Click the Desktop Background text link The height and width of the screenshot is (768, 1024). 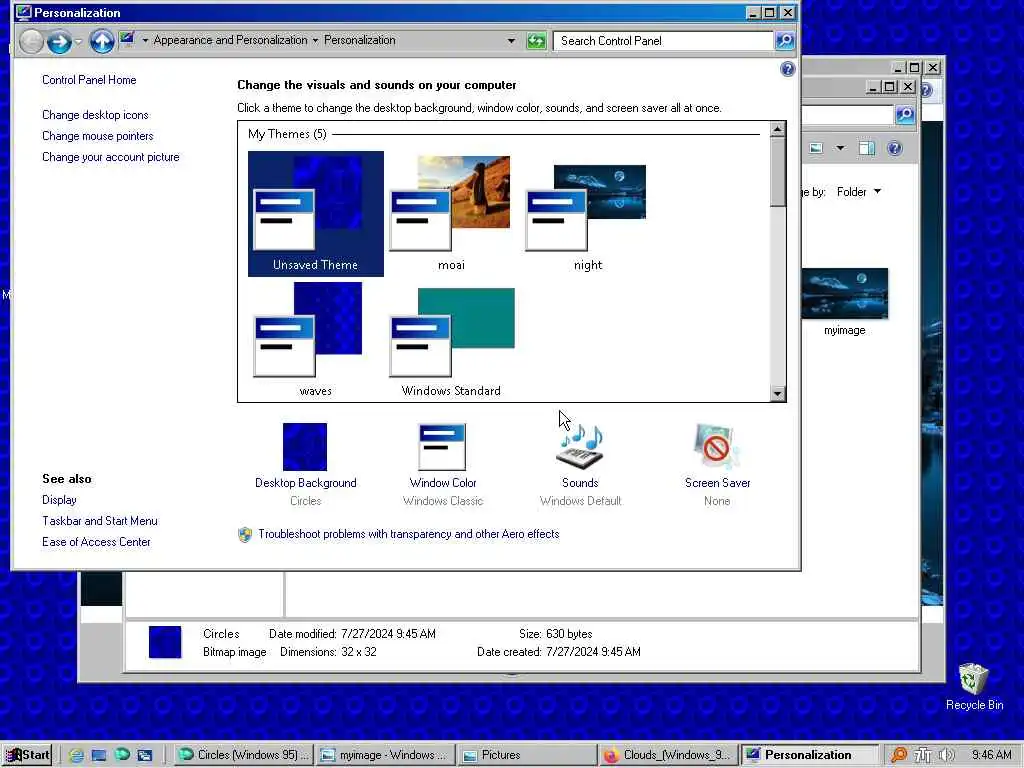coord(306,483)
